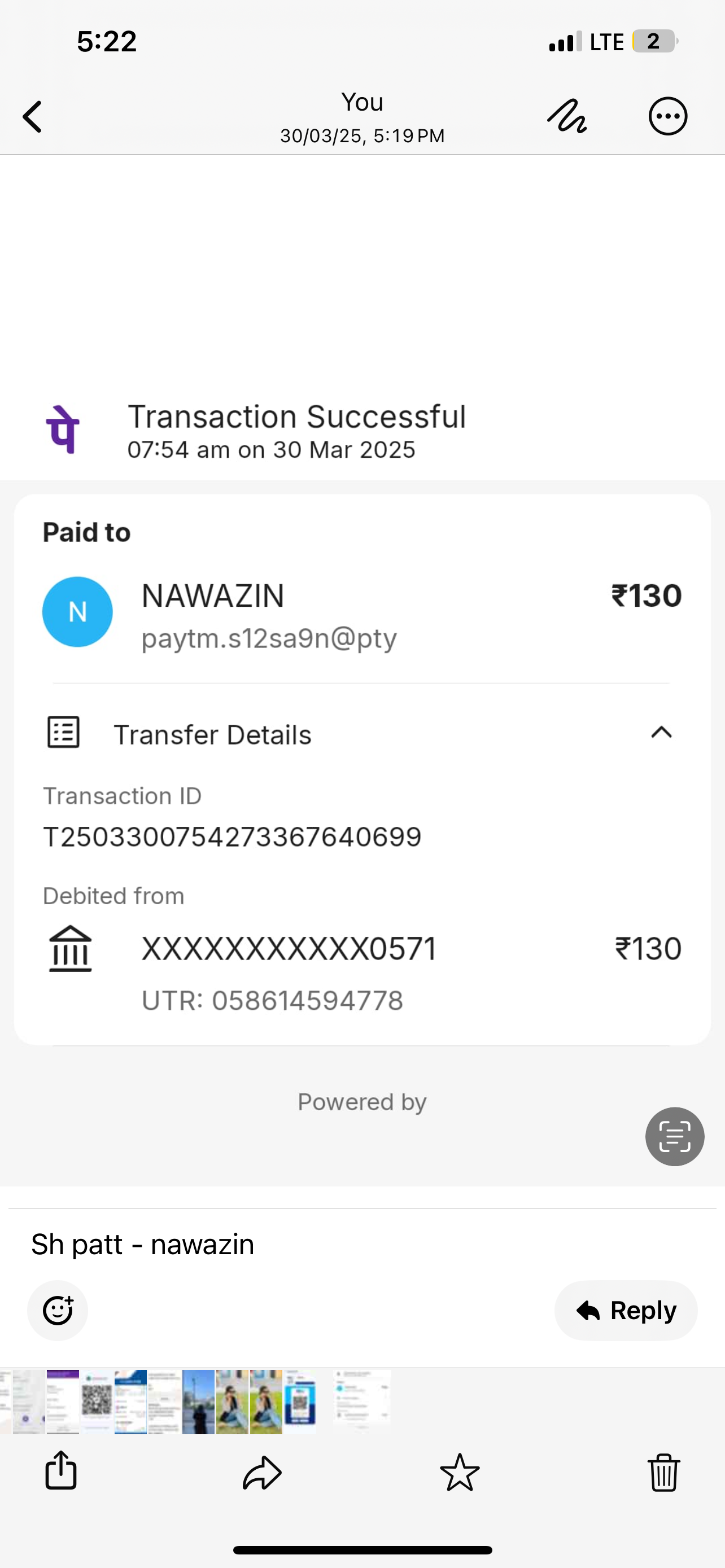Star this message
This screenshot has width=725, height=1568.
click(x=460, y=1472)
